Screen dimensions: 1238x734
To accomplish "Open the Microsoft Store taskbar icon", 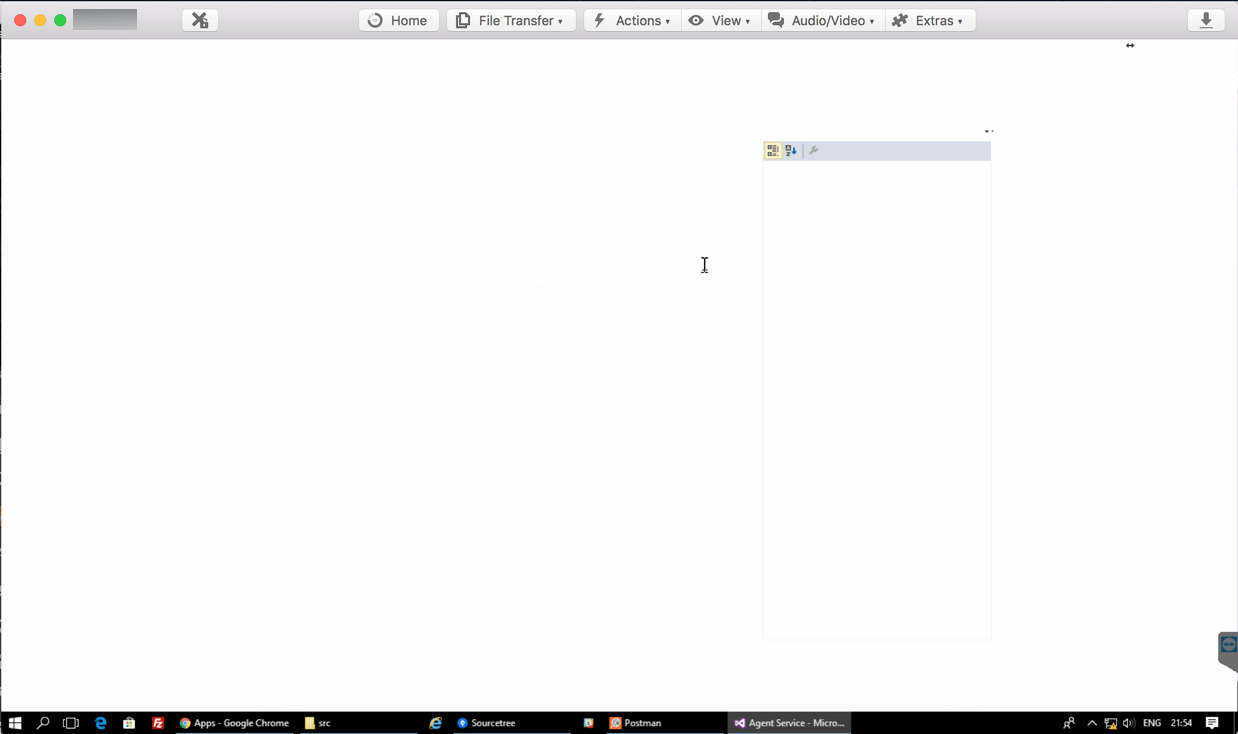I will point(129,723).
